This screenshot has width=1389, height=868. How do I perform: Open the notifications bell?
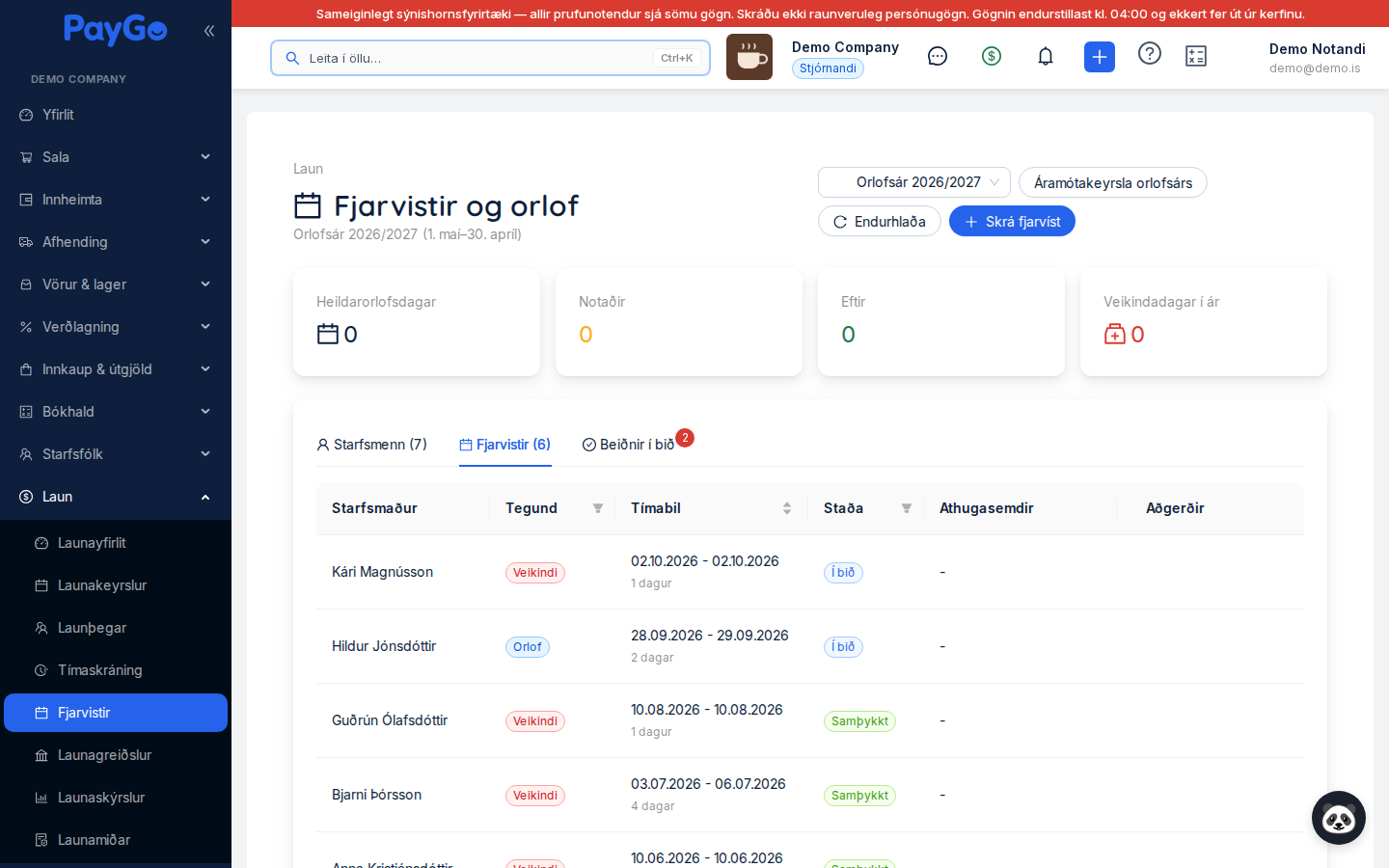(1046, 56)
